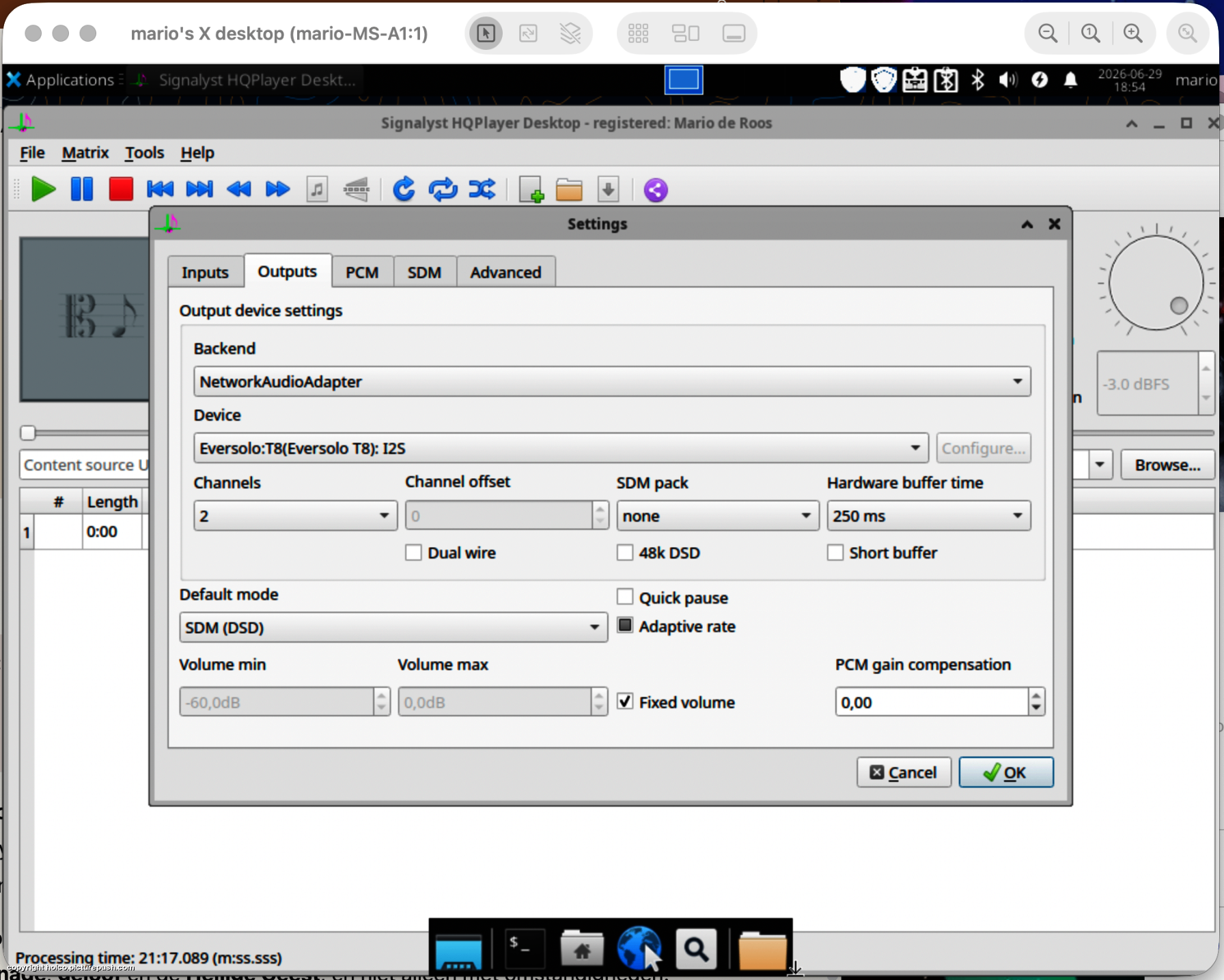
Task: Expand the Device Eversolo T8 dropdown
Action: click(561, 448)
